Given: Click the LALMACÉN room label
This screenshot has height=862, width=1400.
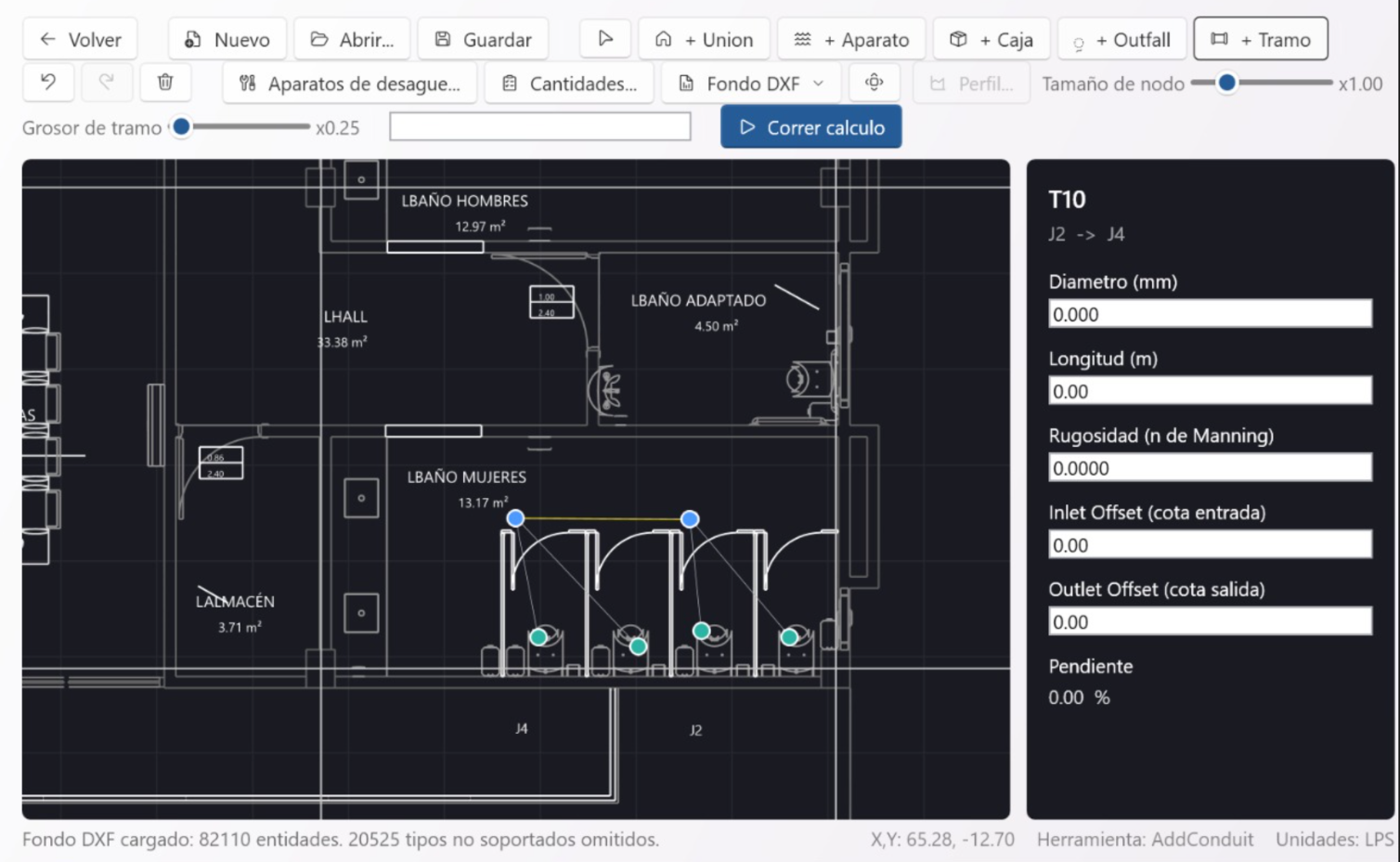Looking at the screenshot, I should pos(235,602).
